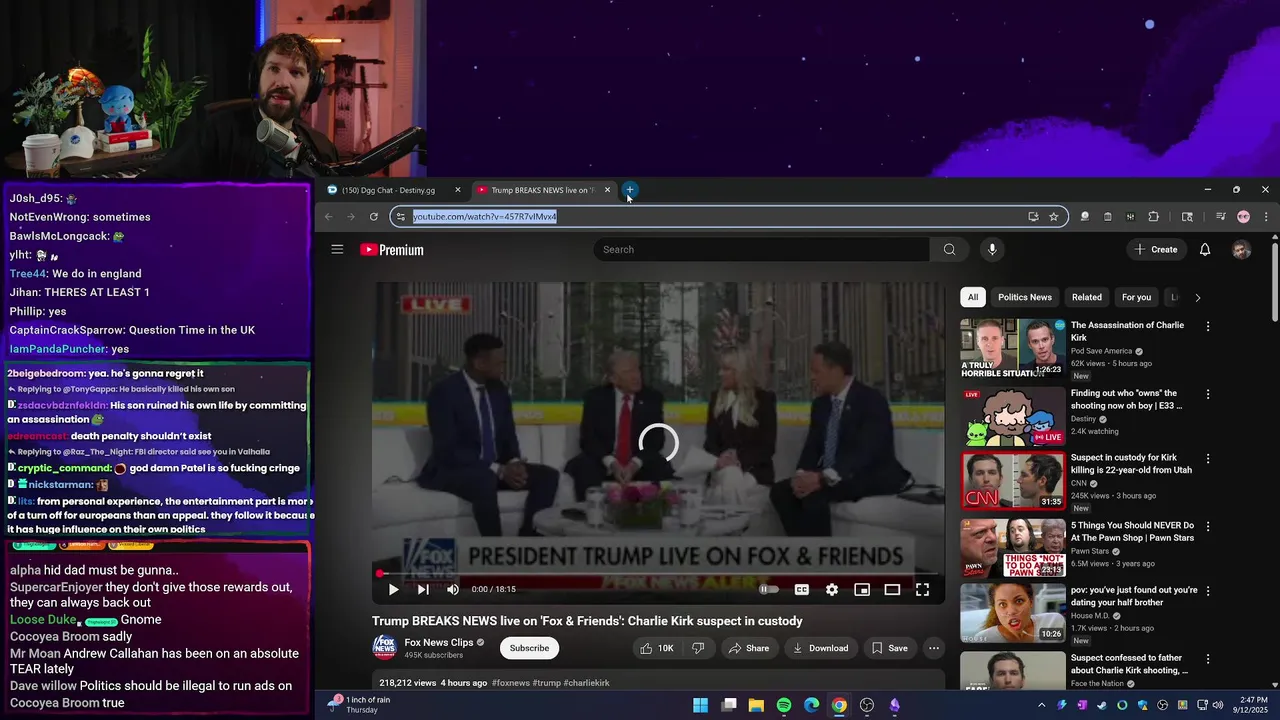1280x720 pixels.
Task: Open Windows Start menu
Action: coord(701,705)
